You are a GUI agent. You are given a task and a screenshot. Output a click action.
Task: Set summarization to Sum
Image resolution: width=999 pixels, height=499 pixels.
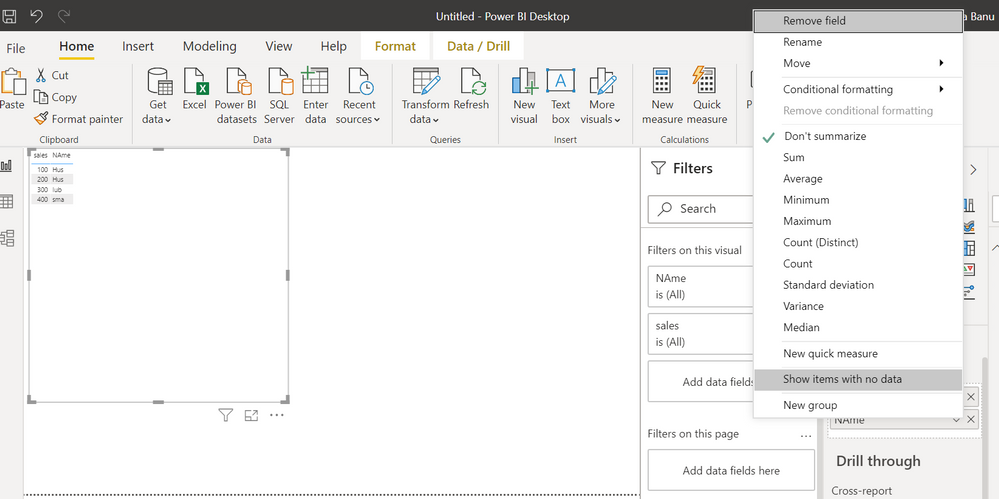pos(858,157)
